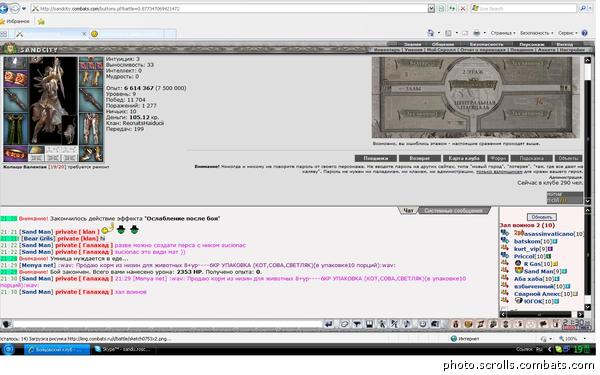This screenshot has height=375, width=600.
Task: Click the green armor equipment slot
Action: (15, 129)
